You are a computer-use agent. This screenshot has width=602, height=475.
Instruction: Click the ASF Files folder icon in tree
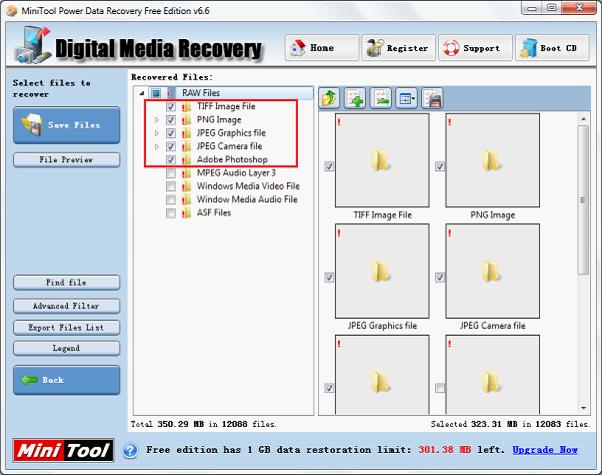[x=186, y=213]
